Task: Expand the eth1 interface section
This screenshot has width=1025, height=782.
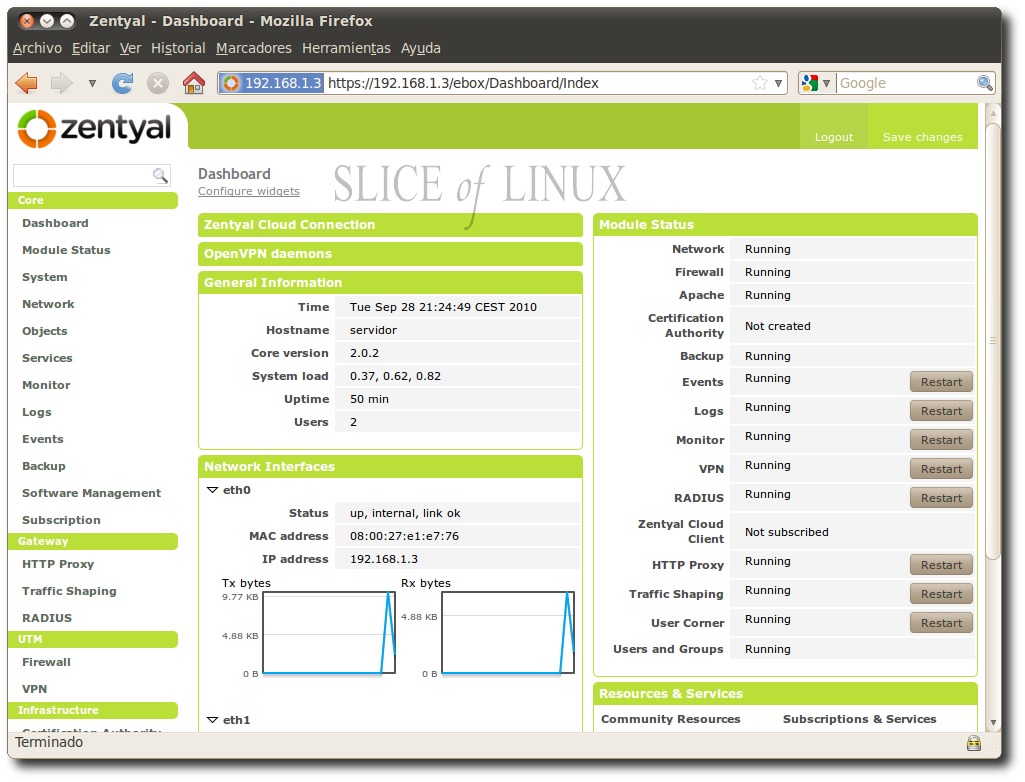Action: click(213, 720)
